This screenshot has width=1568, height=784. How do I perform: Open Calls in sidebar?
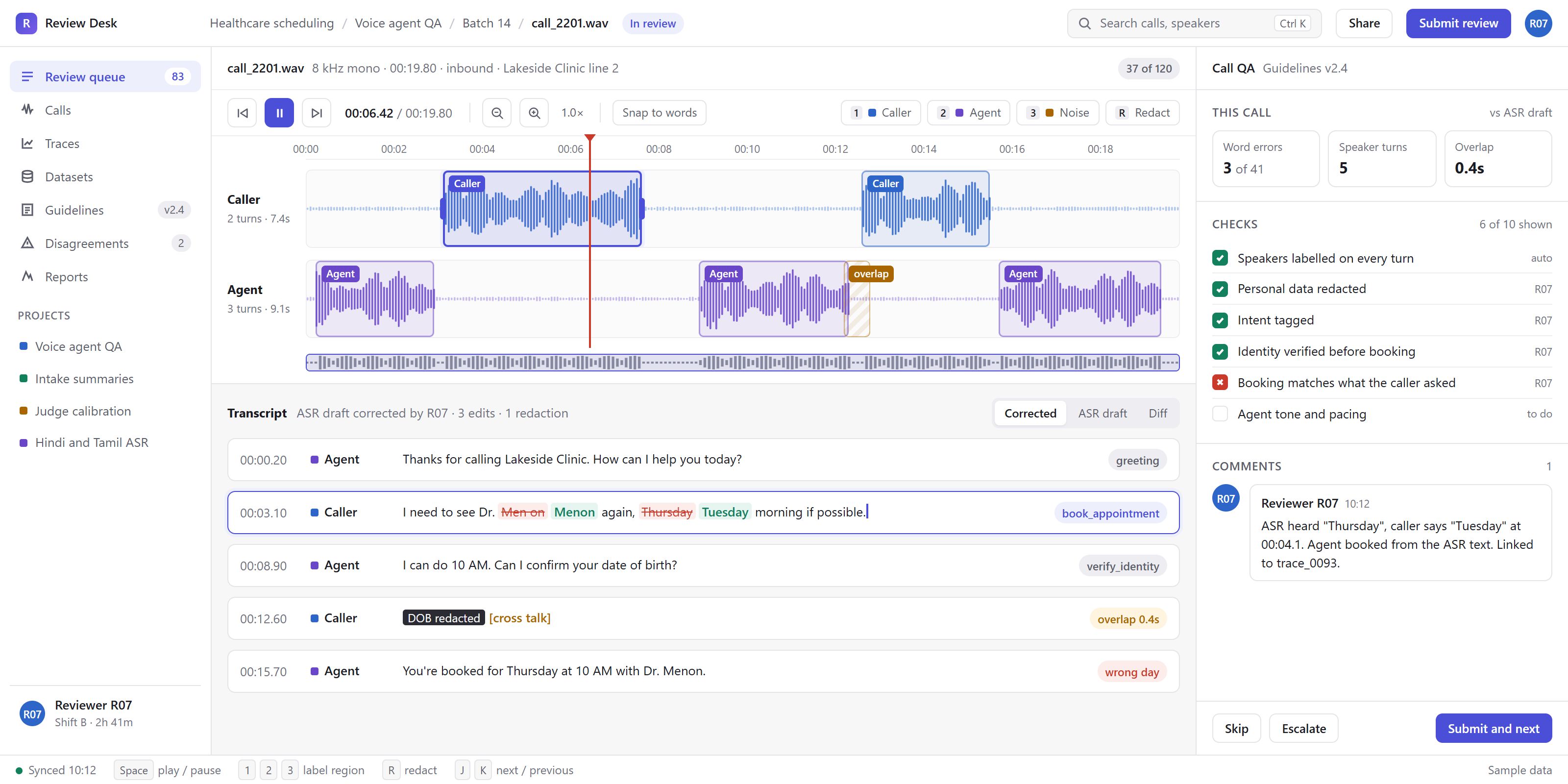(x=105, y=110)
